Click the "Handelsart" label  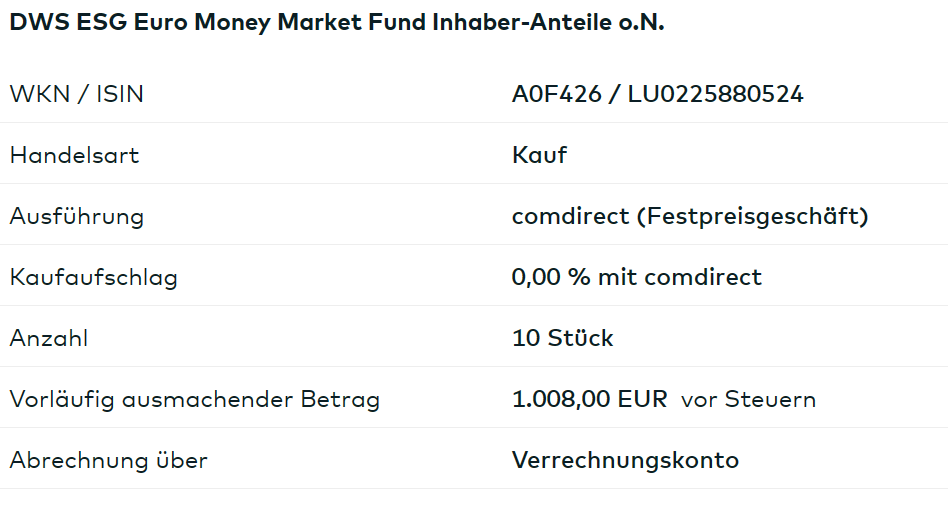point(74,155)
